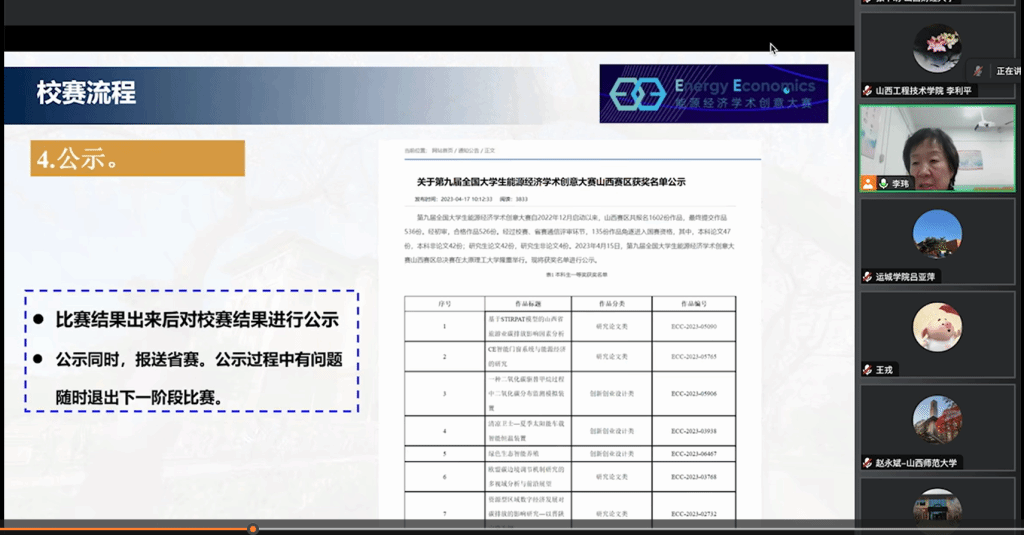Click the 通知公告 breadcrumb link
The width and height of the screenshot is (1024, 535).
coord(469,151)
